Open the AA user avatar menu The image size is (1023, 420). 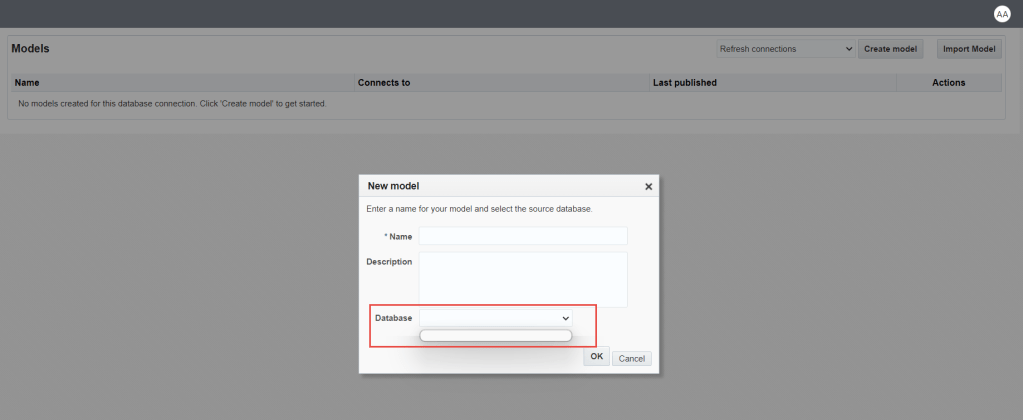tap(1002, 14)
